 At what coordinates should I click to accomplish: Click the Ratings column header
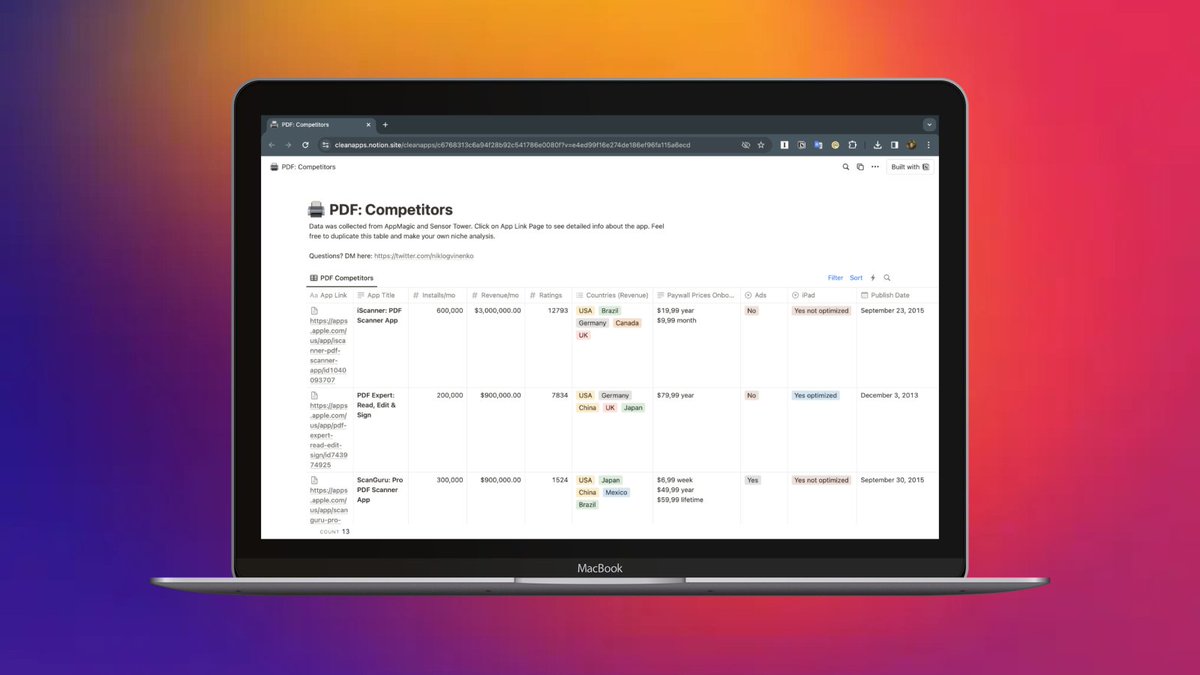(x=548, y=295)
